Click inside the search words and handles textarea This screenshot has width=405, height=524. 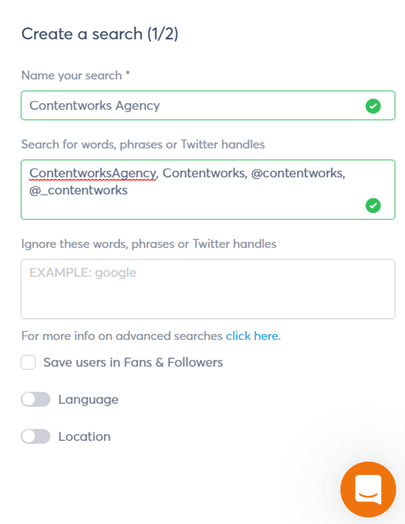tap(208, 189)
